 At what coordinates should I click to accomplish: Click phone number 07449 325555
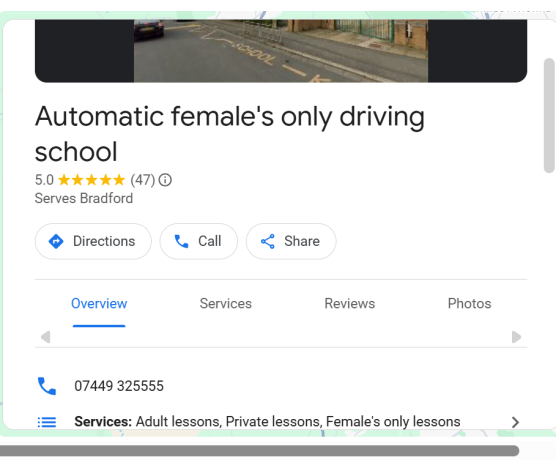pyautogui.click(x=119, y=386)
